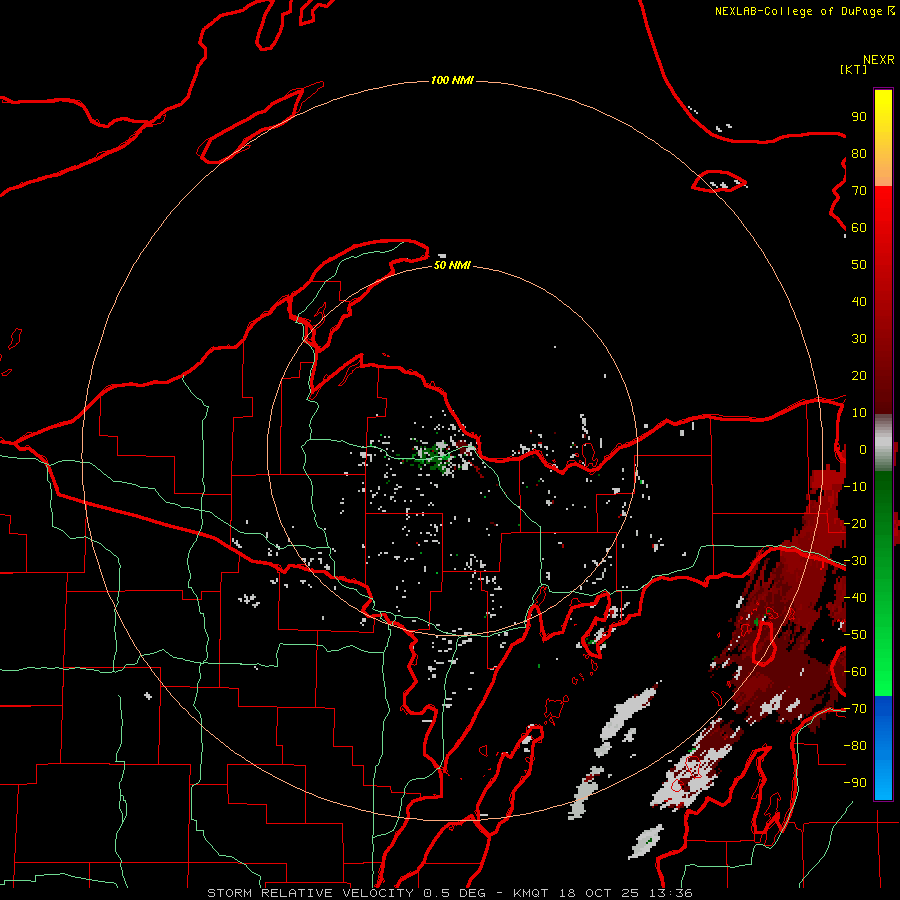This screenshot has width=900, height=900.
Task: Click the NEXR label above the color scale
Action: 878,60
